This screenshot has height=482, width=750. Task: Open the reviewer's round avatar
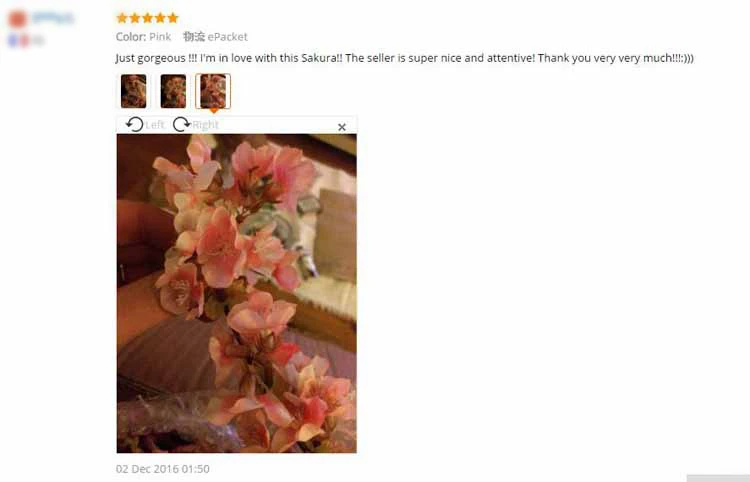pos(18,19)
